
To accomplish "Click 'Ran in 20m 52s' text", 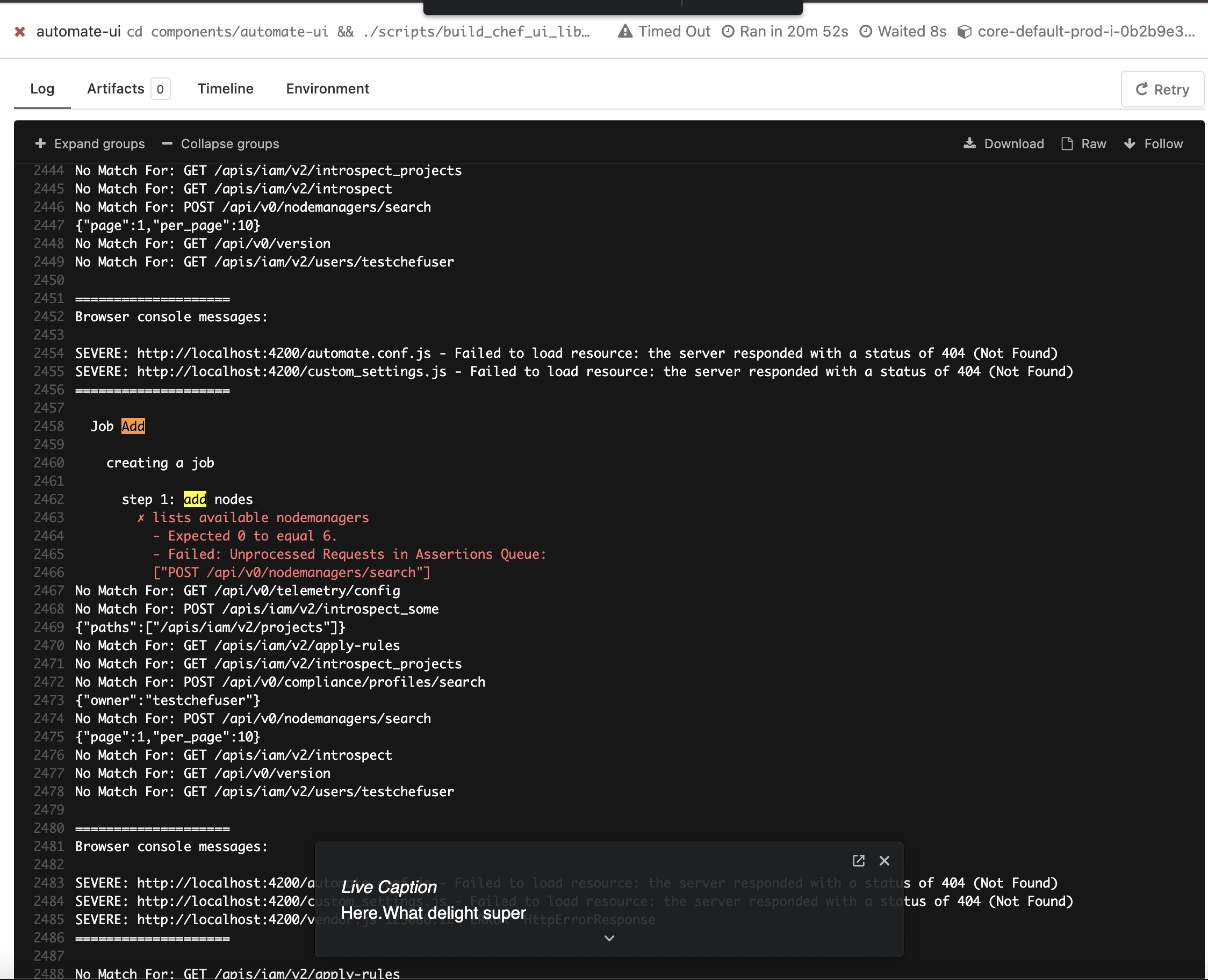I will point(794,32).
